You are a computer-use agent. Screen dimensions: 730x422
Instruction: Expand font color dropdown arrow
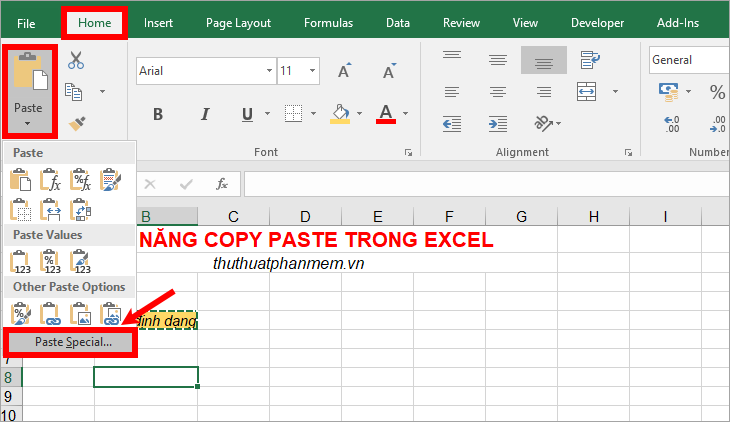pos(406,114)
